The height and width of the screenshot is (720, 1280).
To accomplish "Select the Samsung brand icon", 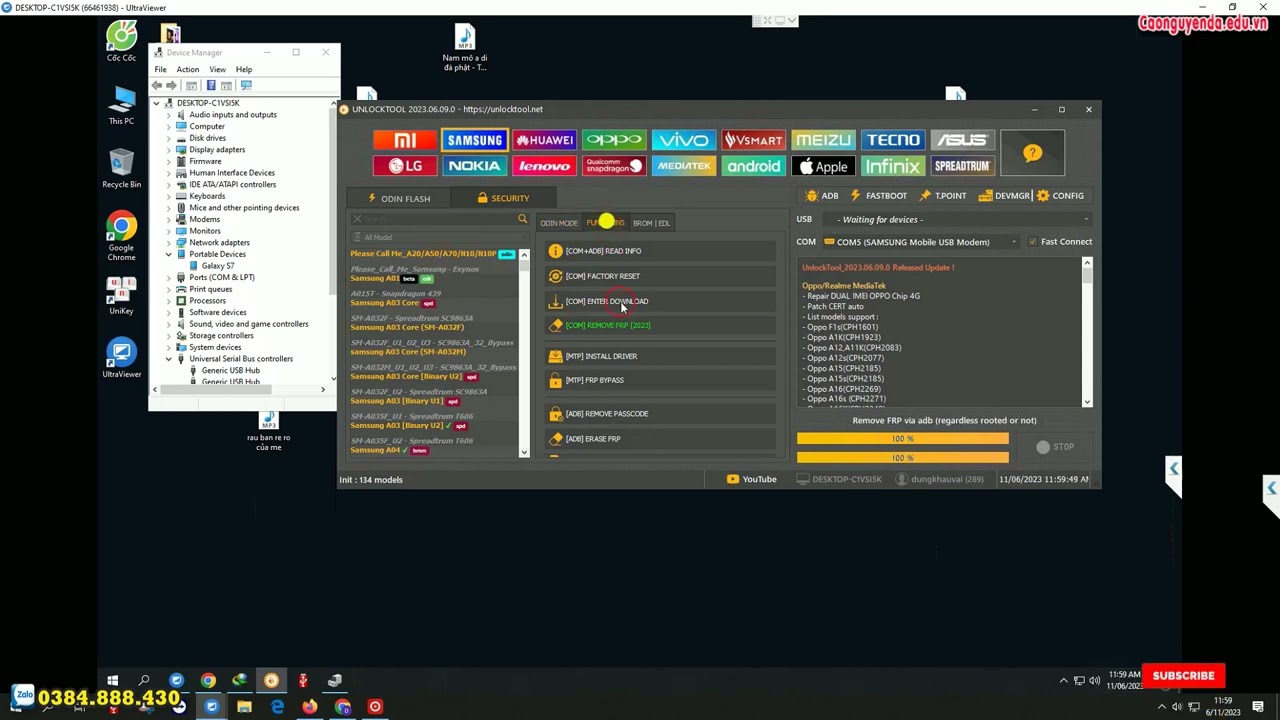I will coord(474,141).
